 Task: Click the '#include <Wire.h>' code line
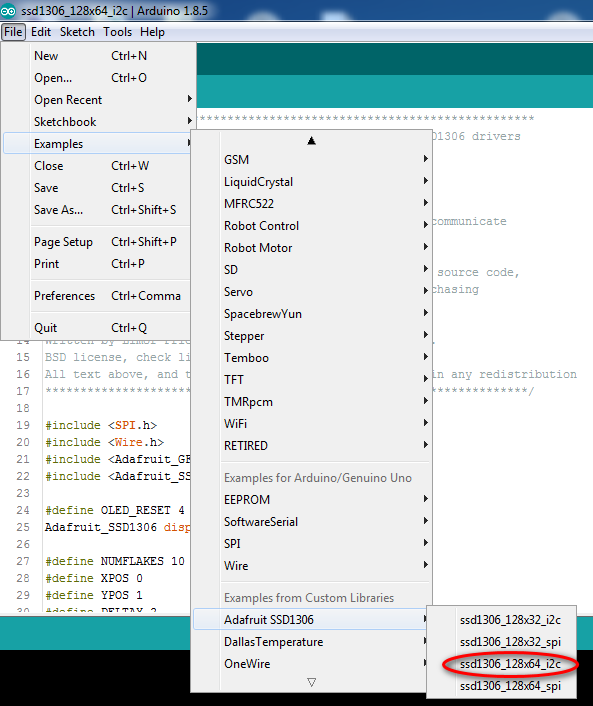point(104,443)
